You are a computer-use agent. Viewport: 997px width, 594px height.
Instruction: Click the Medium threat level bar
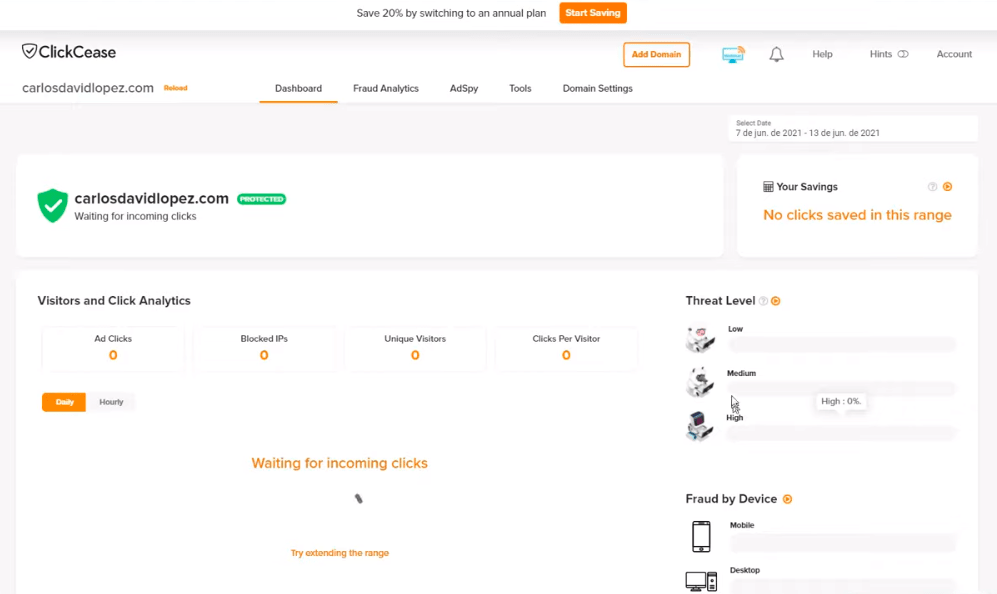point(842,389)
